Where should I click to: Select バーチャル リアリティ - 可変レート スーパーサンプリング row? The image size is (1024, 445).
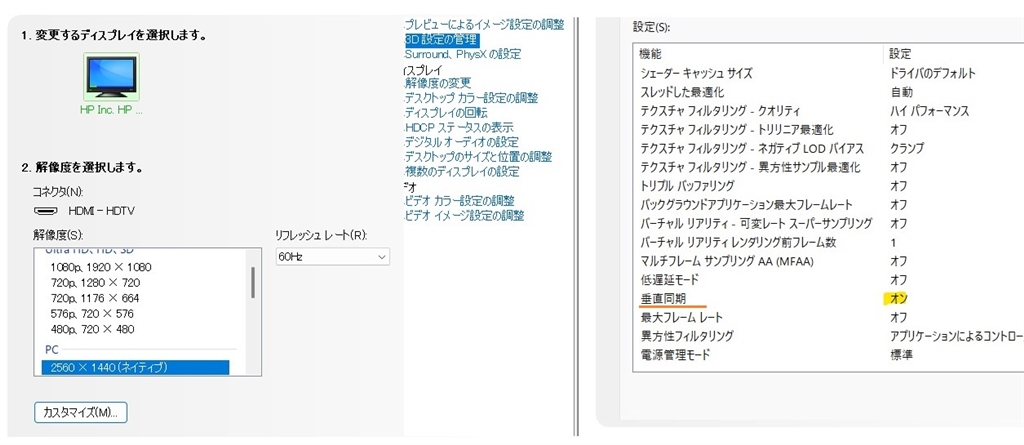pyautogui.click(x=829, y=223)
